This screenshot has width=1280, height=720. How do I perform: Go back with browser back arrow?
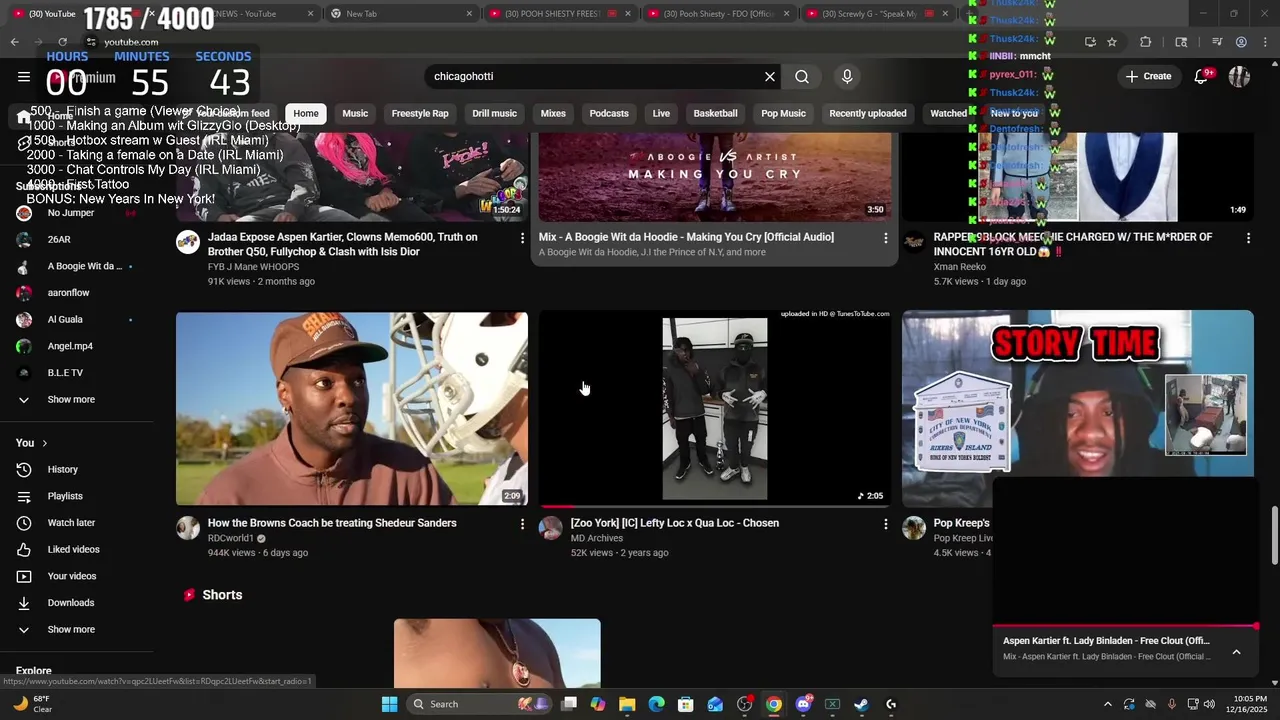pyautogui.click(x=14, y=42)
